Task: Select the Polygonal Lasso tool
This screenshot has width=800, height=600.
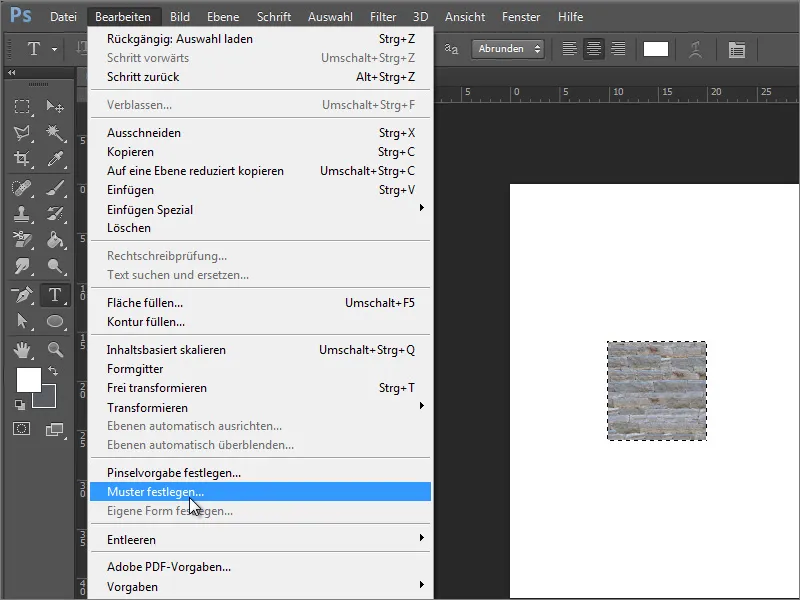Action: point(21,133)
